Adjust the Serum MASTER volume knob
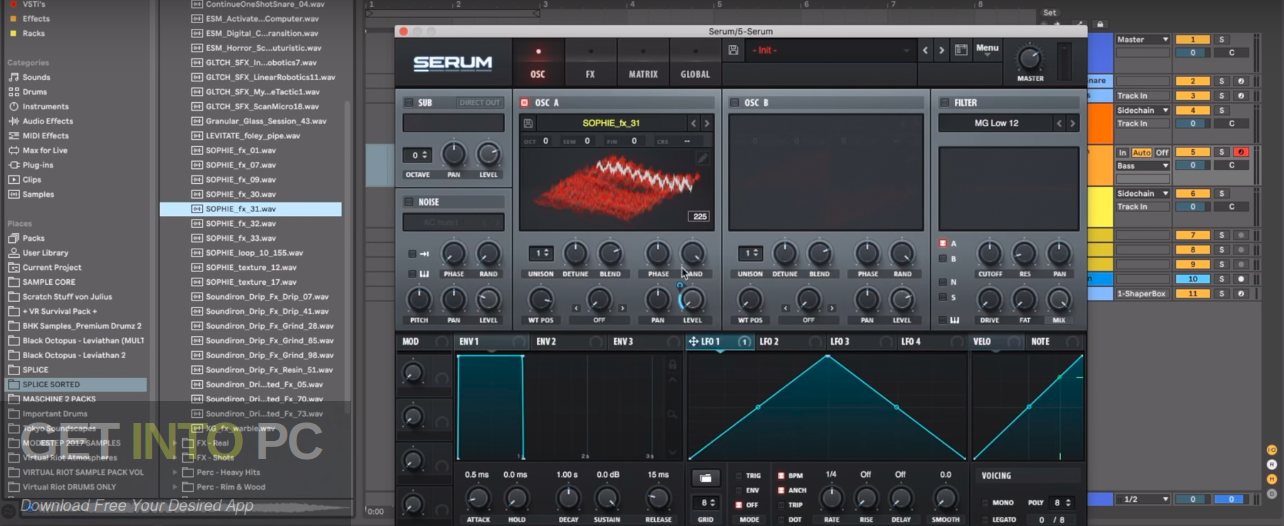1284x526 pixels. 1030,58
